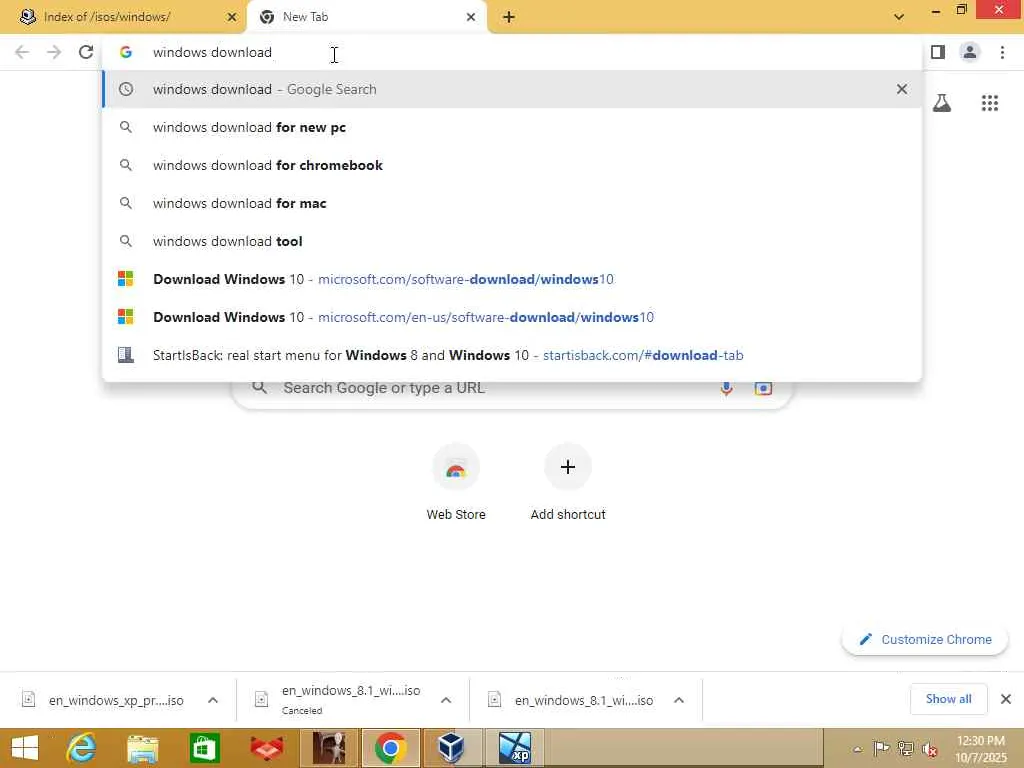The width and height of the screenshot is (1024, 768).
Task: Open Action Center flag icon in tray
Action: [882, 748]
